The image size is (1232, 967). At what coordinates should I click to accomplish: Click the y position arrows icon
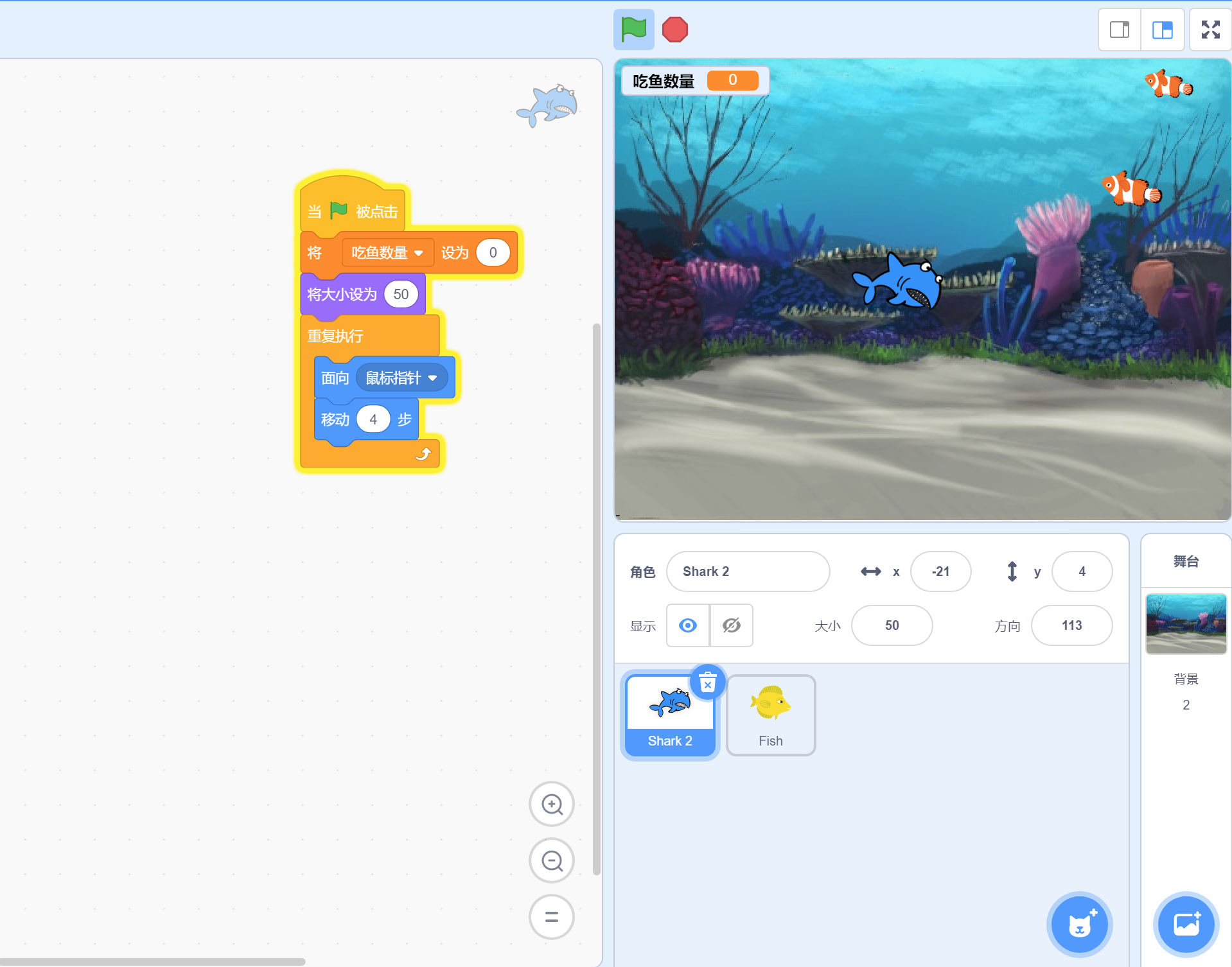point(1012,571)
